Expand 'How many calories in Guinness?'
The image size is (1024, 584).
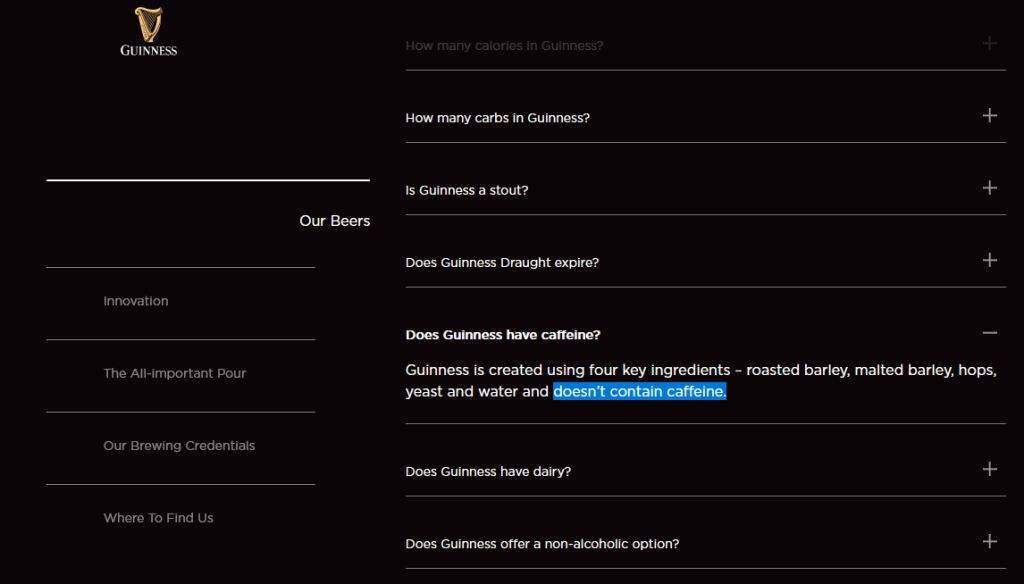[504, 46]
